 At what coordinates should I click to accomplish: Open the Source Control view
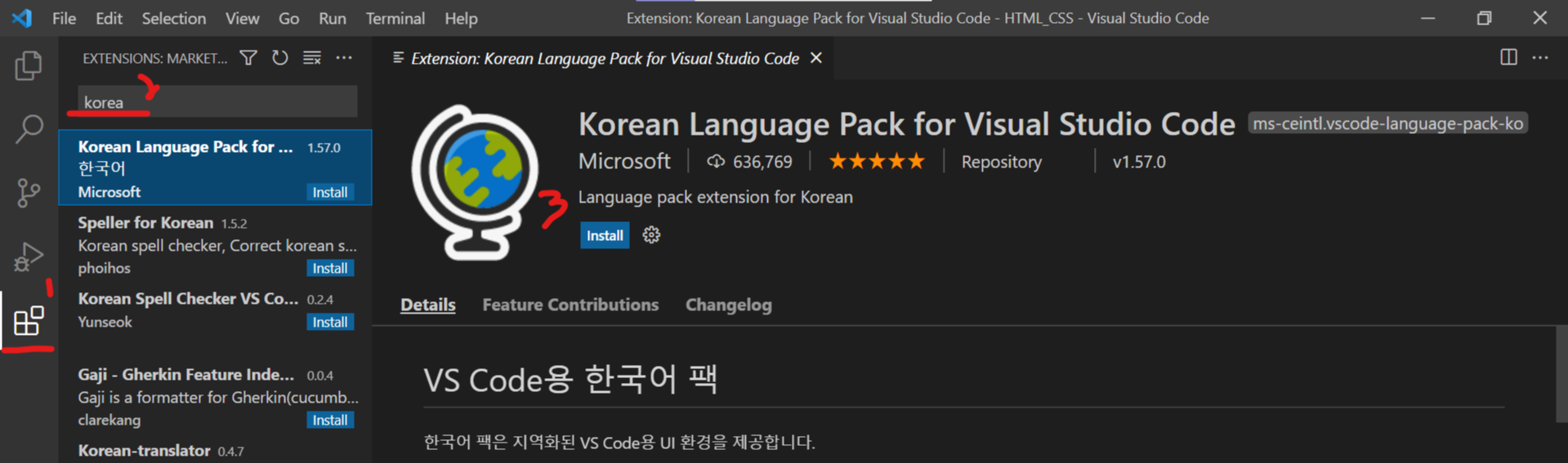tap(29, 193)
